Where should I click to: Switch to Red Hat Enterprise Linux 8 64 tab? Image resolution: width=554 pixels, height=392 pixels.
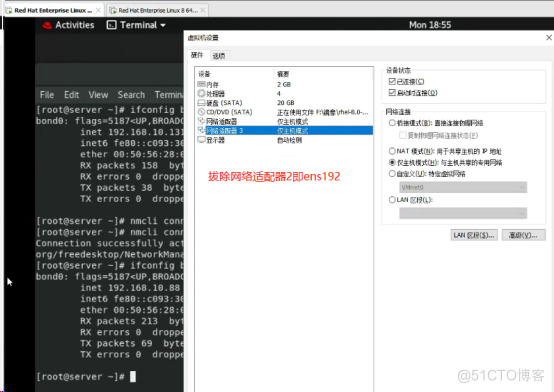tap(157, 11)
